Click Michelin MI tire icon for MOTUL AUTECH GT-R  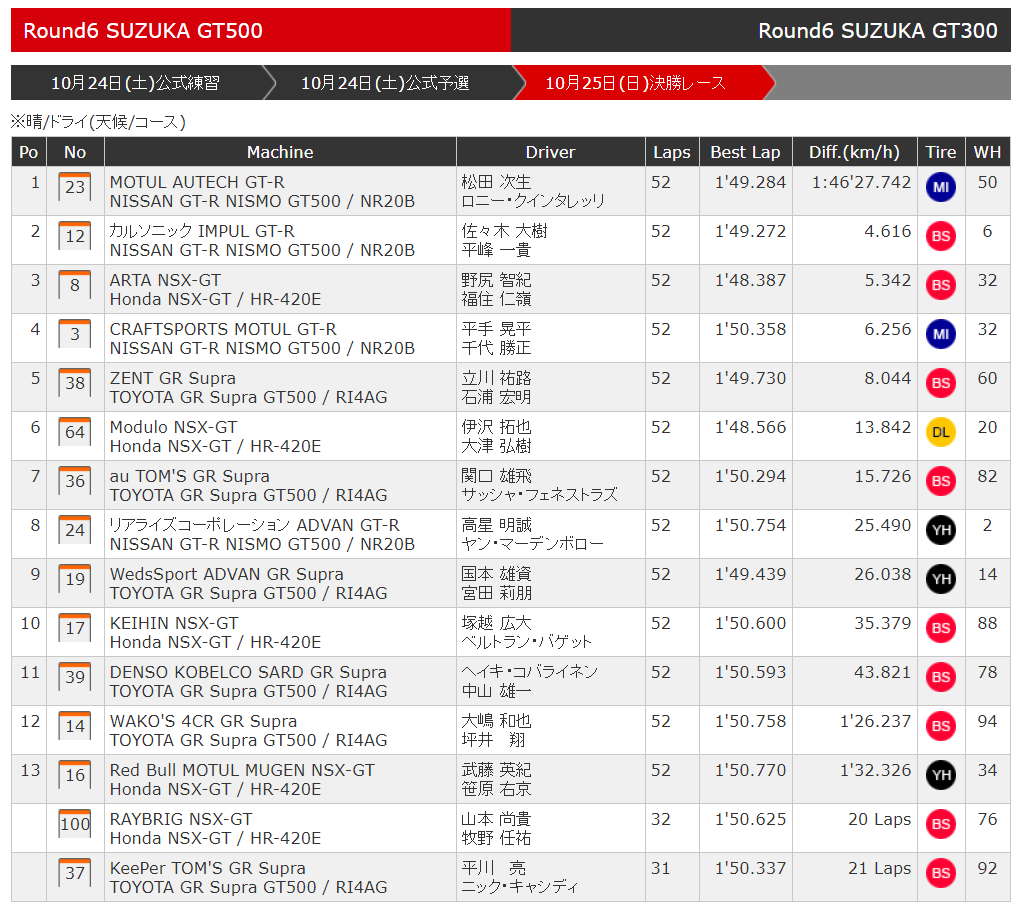941,187
